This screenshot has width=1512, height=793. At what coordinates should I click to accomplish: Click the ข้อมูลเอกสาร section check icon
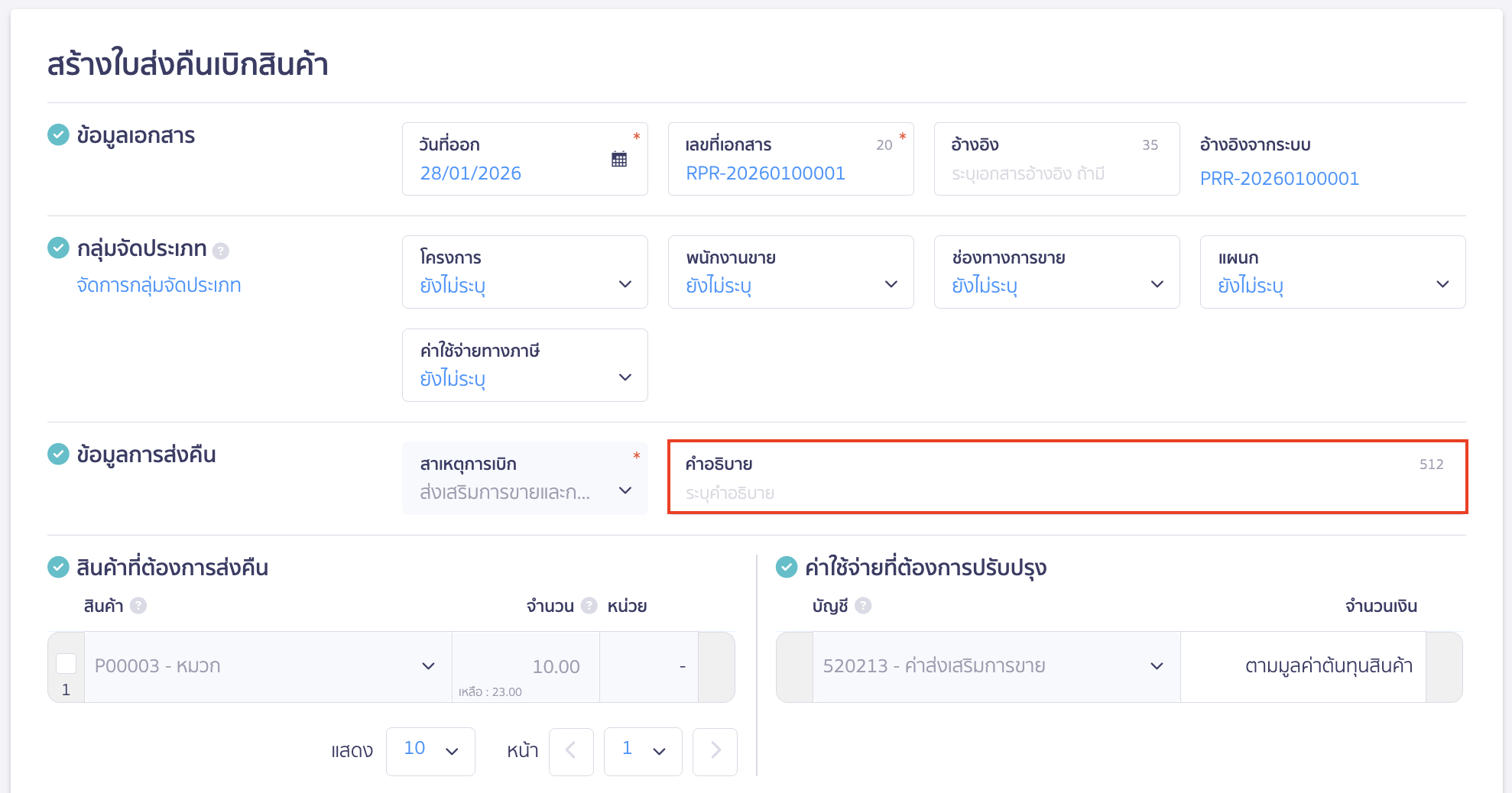(59, 135)
